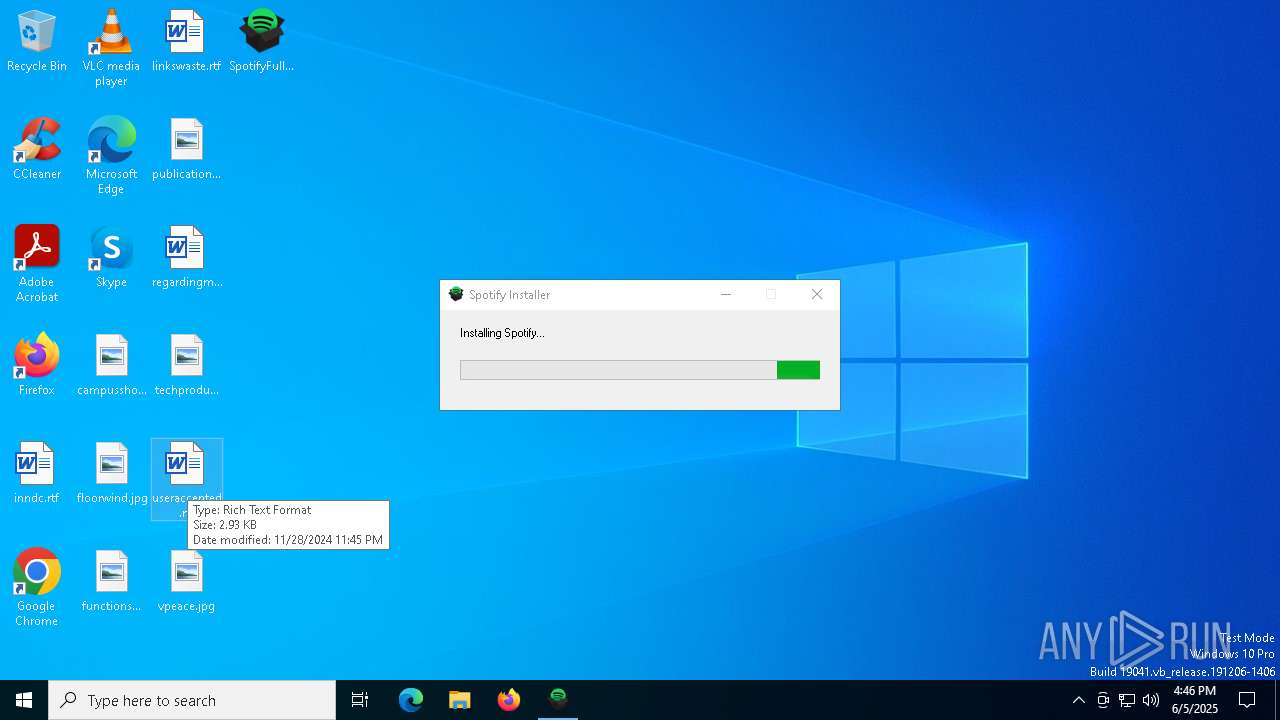Select the Firefox desktop shortcut
Viewport: 1280px width, 720px height.
point(37,366)
